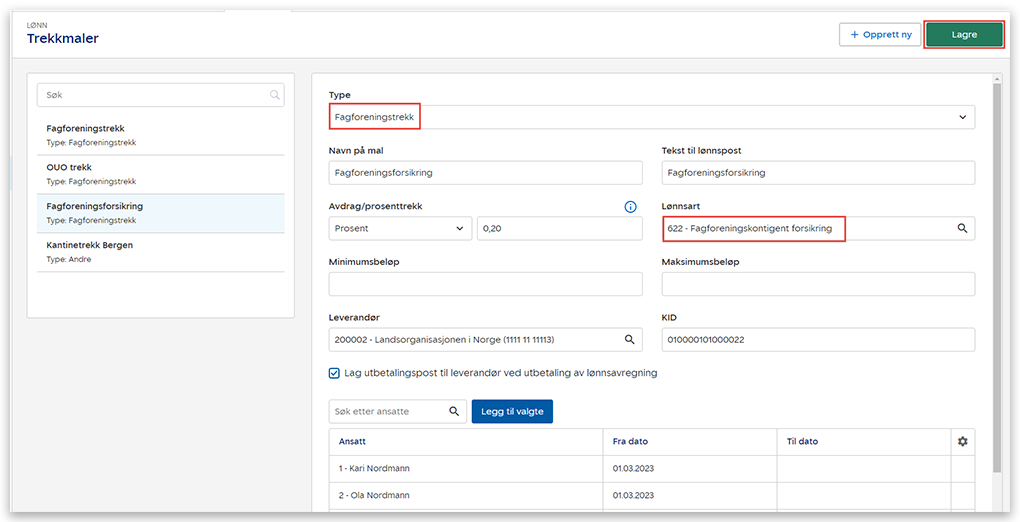The width and height of the screenshot is (1020, 522).
Task: Click the KID input field
Action: point(817,340)
